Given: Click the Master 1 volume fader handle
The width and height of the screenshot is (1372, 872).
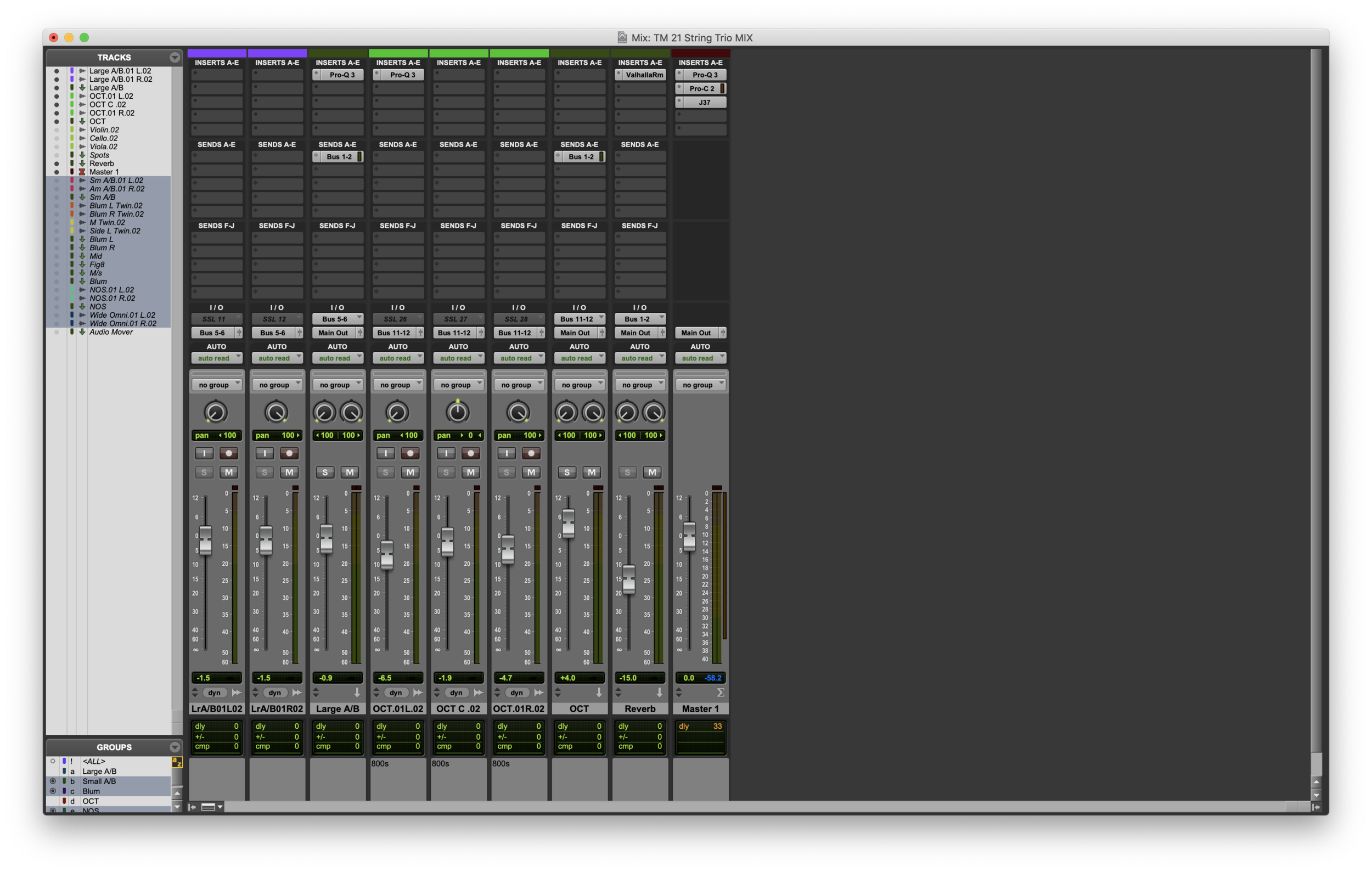Looking at the screenshot, I should [x=689, y=536].
